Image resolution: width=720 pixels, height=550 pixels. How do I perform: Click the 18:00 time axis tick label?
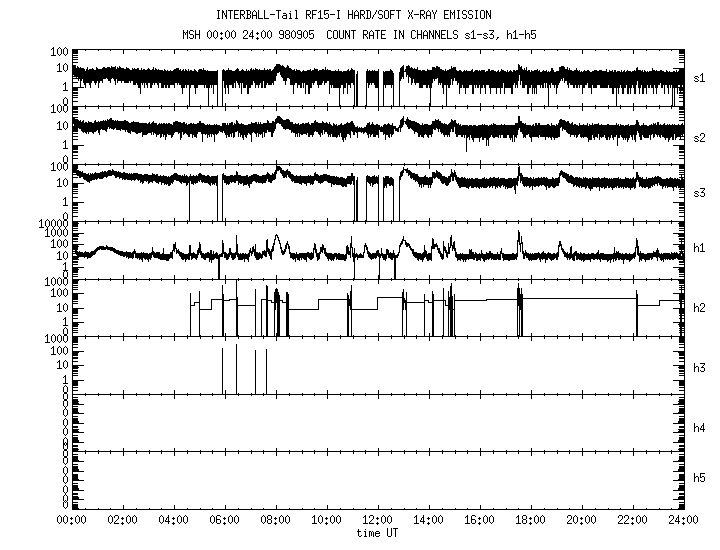(x=530, y=520)
